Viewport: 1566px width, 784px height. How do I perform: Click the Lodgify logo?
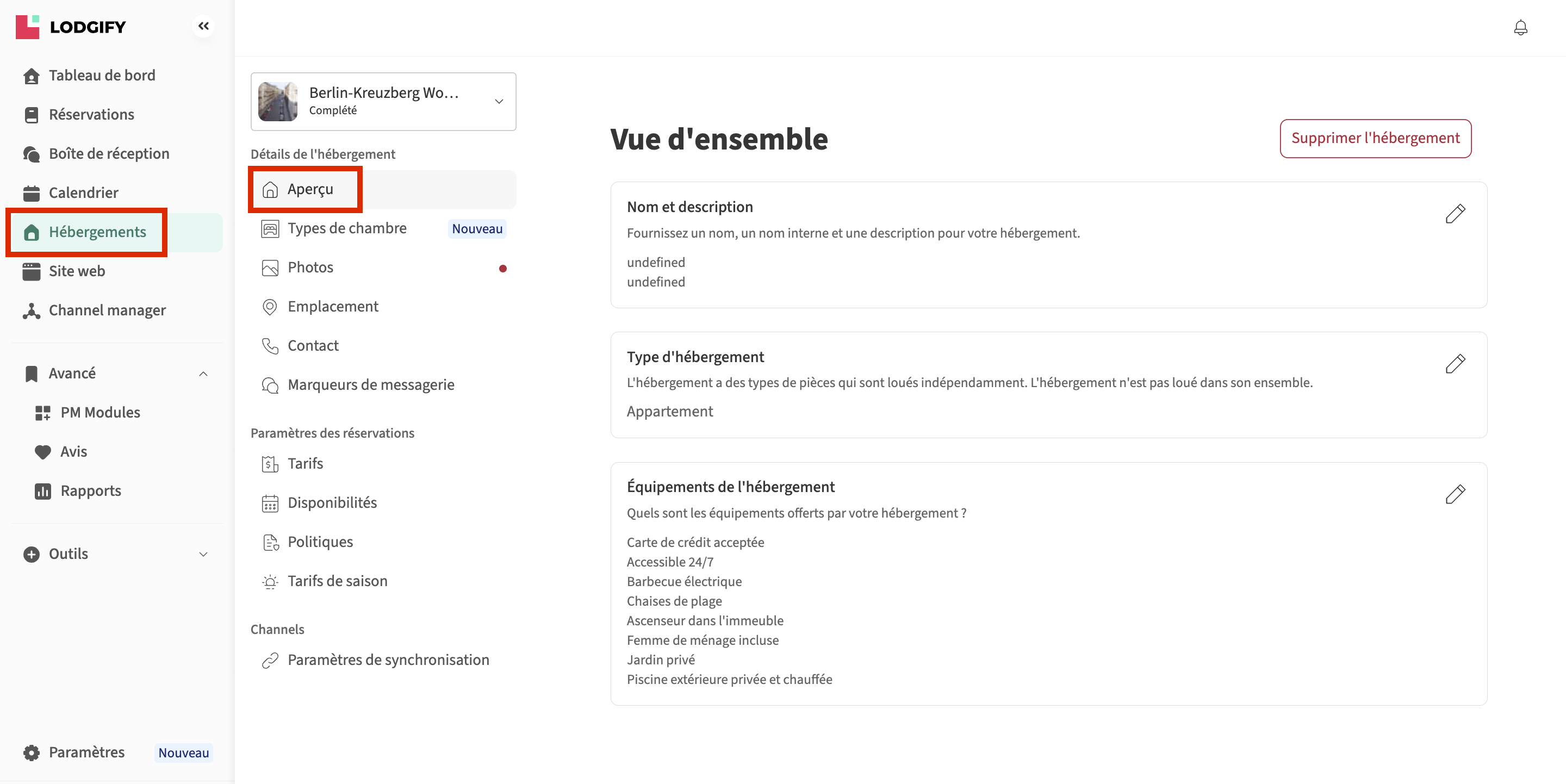point(71,27)
